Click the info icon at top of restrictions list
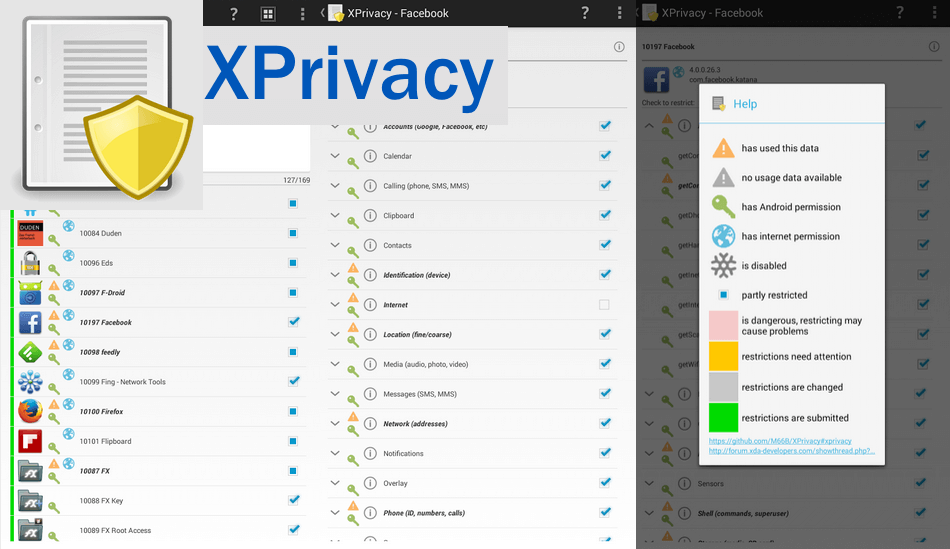 619,47
